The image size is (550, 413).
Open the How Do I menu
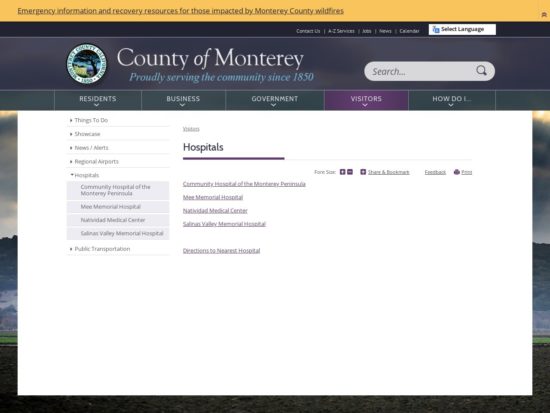click(452, 100)
